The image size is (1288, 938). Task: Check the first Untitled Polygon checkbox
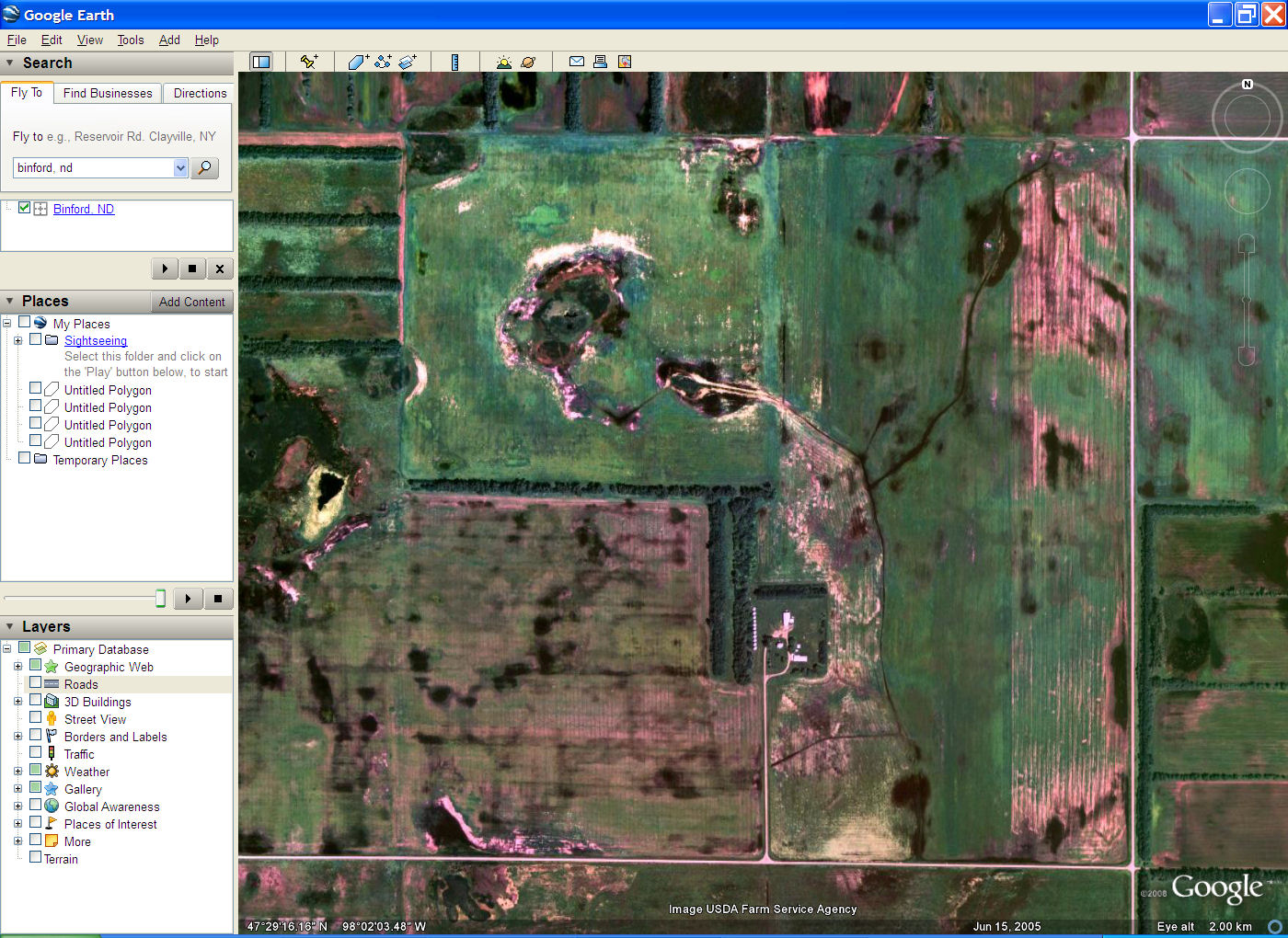[x=35, y=389]
